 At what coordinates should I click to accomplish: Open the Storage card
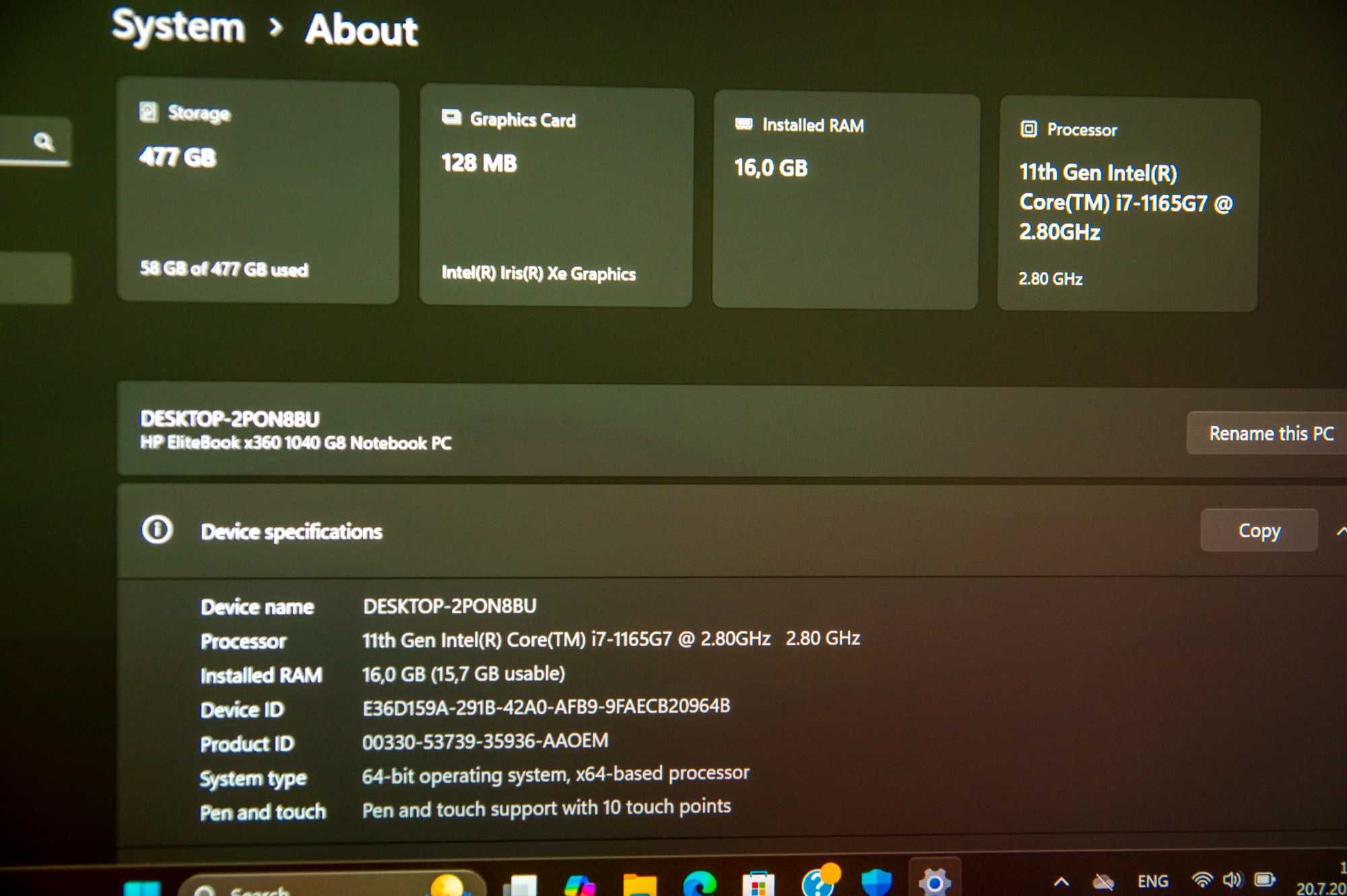pyautogui.click(x=258, y=191)
